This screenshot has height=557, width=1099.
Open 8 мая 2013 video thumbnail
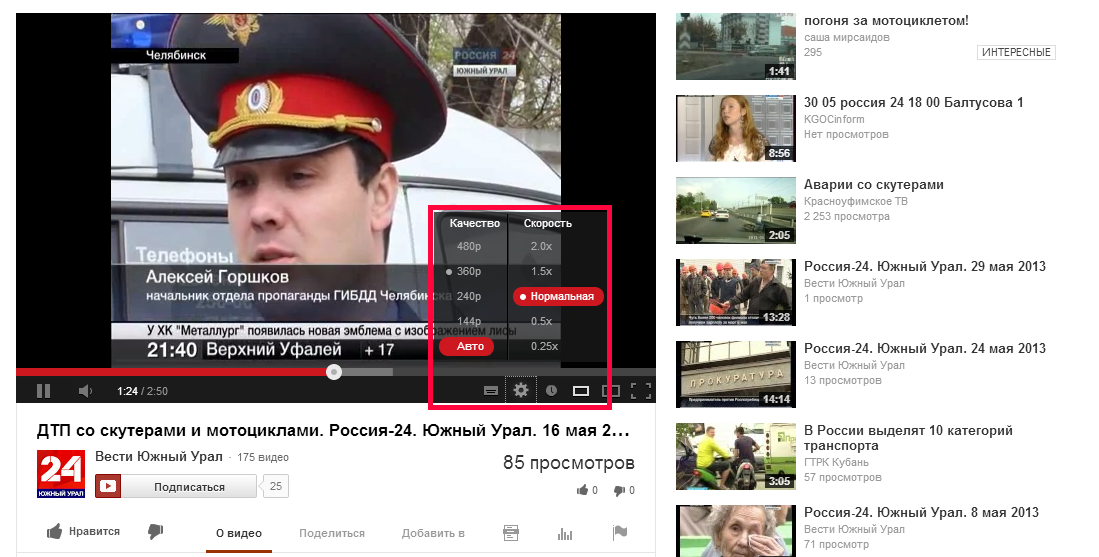[735, 531]
